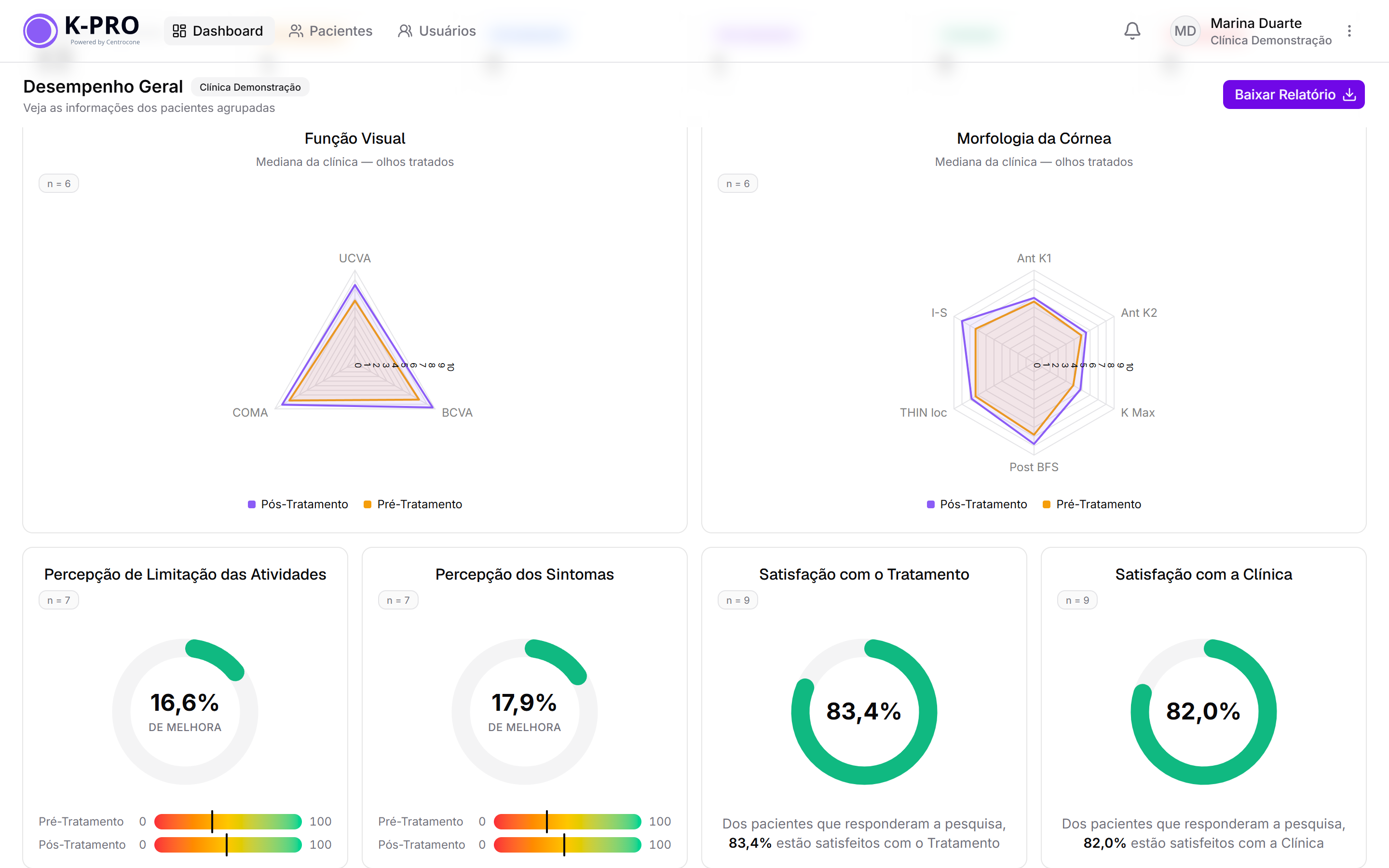Viewport: 1389px width, 868px height.
Task: Open the notifications bell
Action: 1132,31
